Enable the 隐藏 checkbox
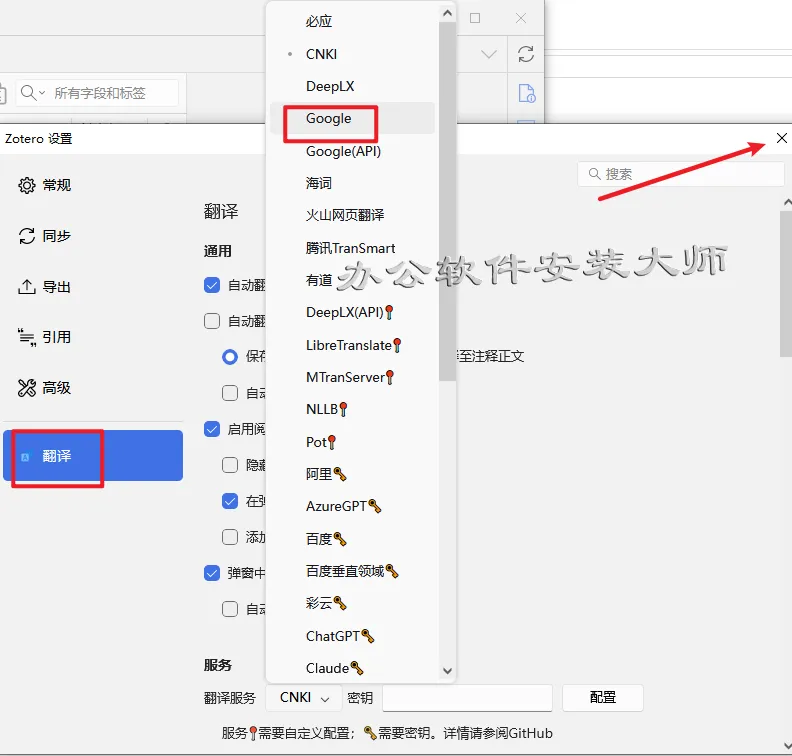Image resolution: width=792 pixels, height=756 pixels. click(230, 465)
